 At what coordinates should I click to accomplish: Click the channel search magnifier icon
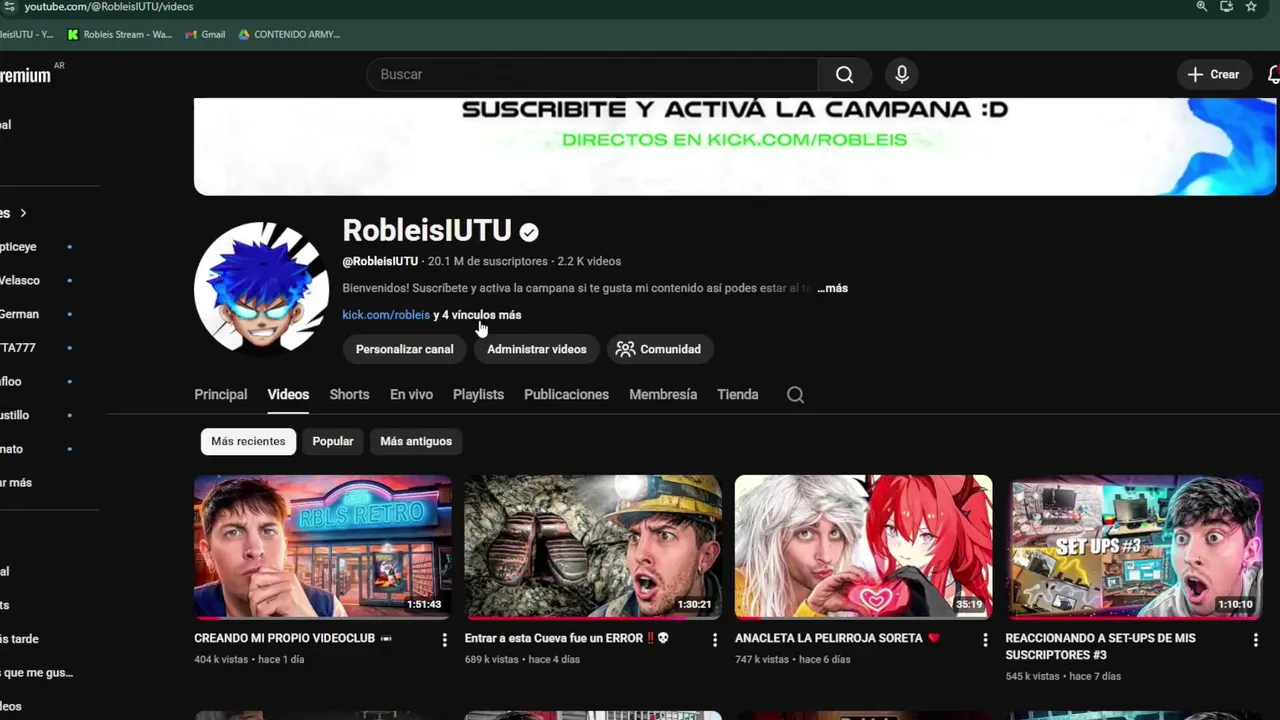click(795, 395)
